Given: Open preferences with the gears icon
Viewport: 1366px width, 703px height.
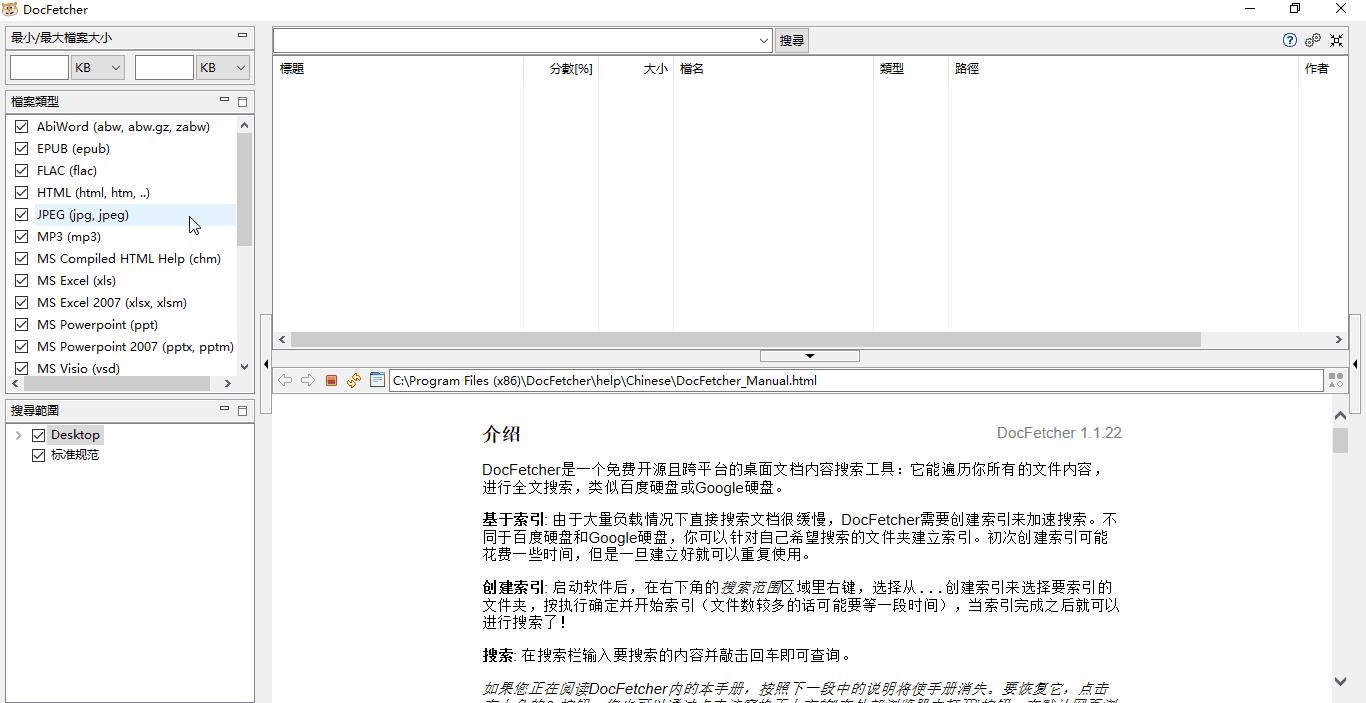Looking at the screenshot, I should 1313,40.
